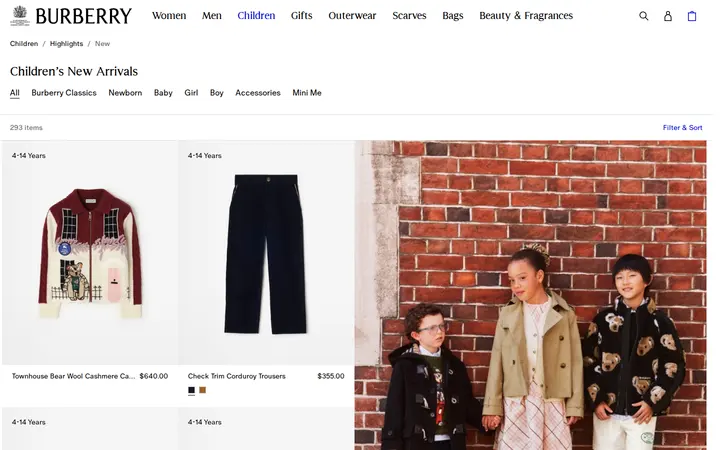Go to the Highlights breadcrumb link

coord(67,44)
